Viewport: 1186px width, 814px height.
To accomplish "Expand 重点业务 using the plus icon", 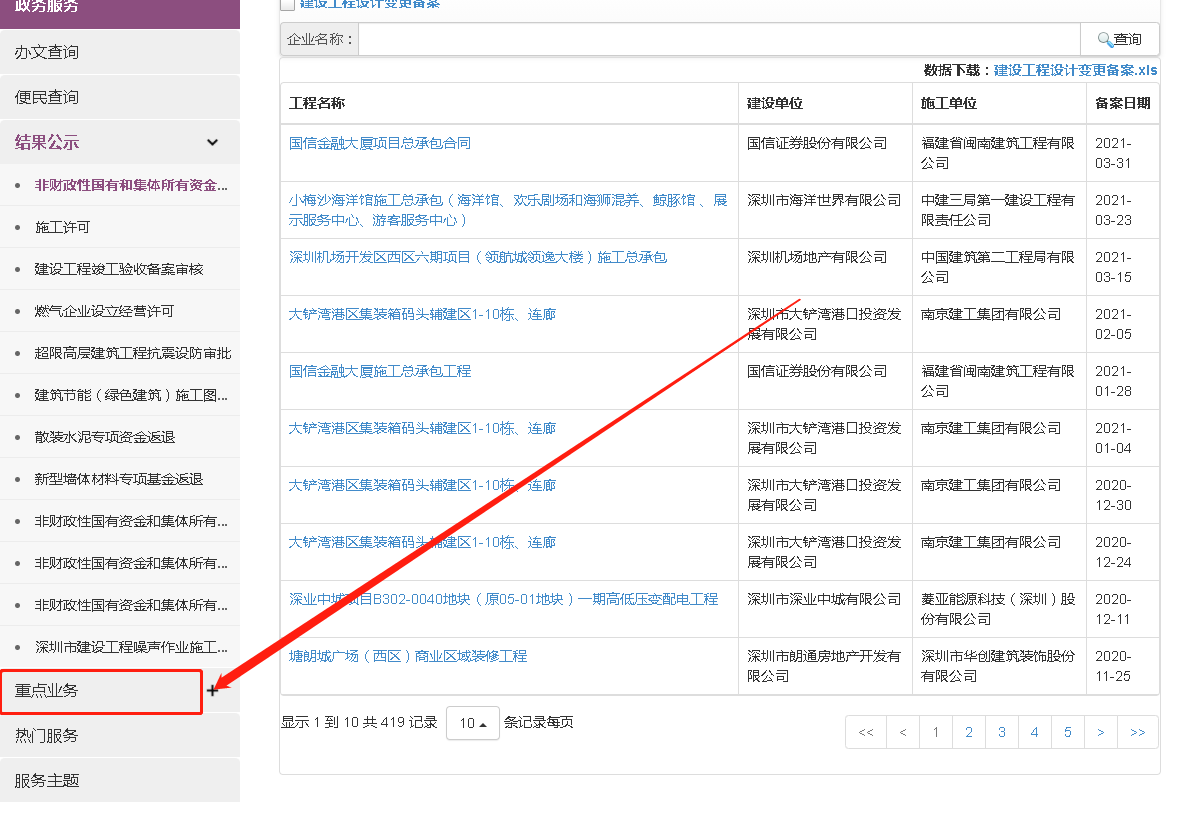I will (212, 690).
